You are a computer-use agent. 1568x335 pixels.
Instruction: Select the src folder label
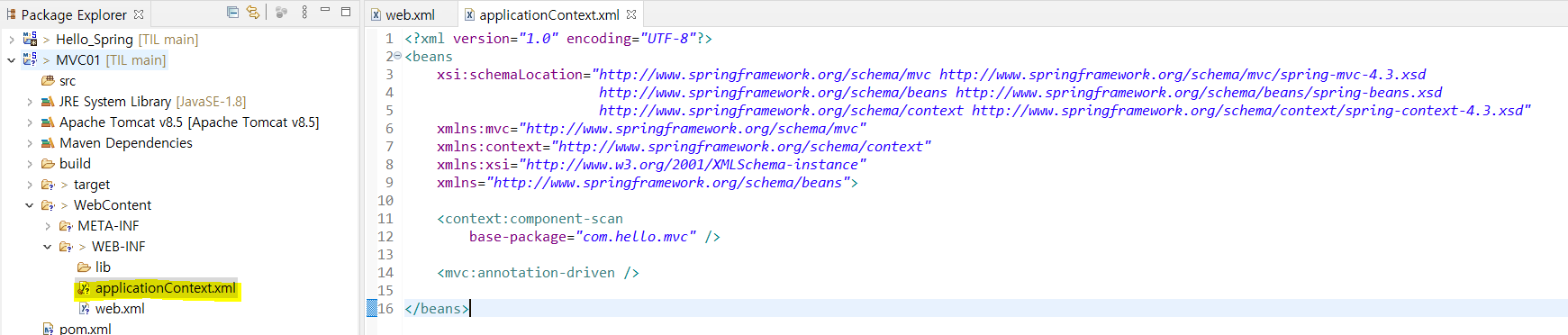tap(68, 81)
